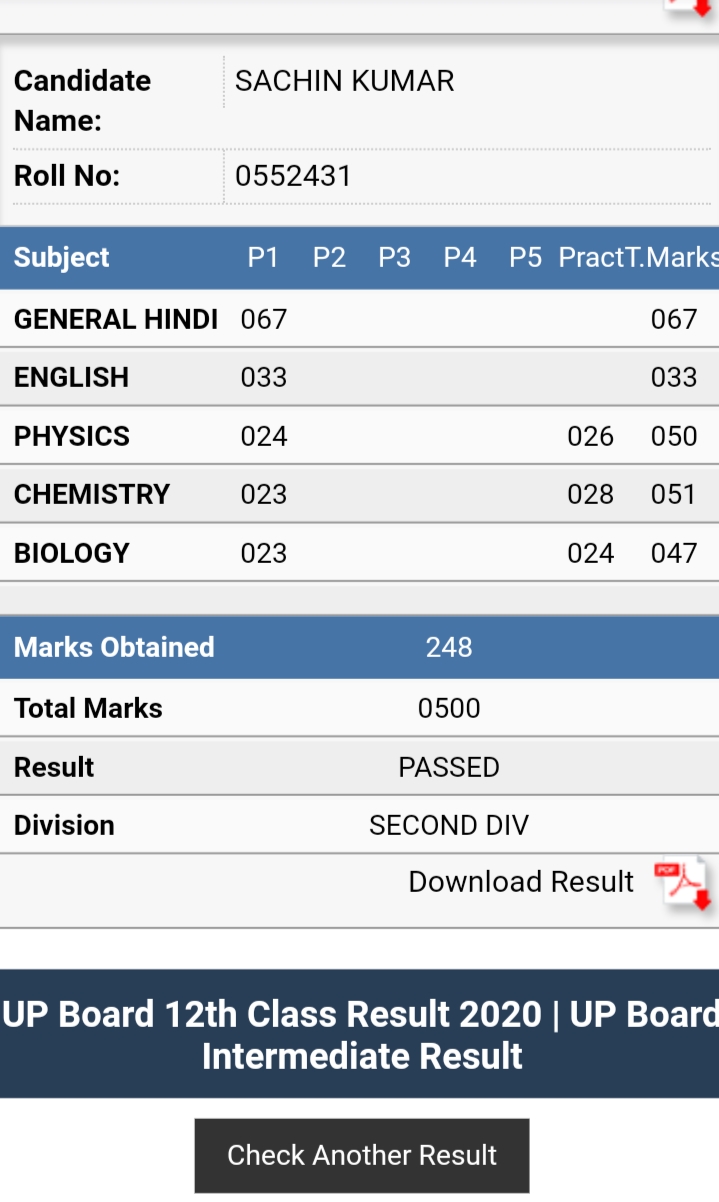This screenshot has height=1202, width=719.
Task: Click the SECOND DIV division text
Action: (449, 825)
